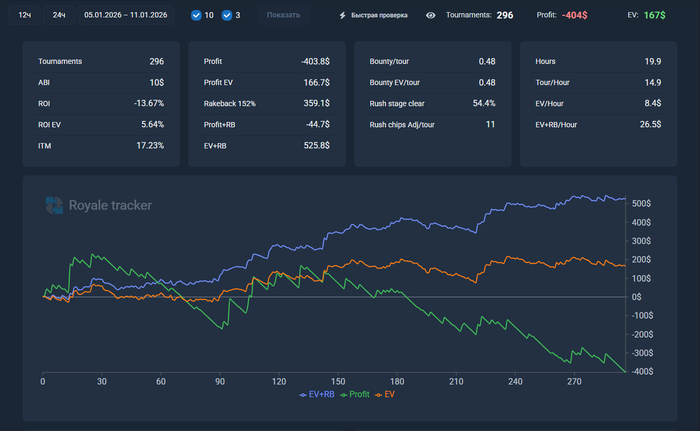Screen dimensions: 700x431
Task: Select the 12ч time range button
Action: 25,15
